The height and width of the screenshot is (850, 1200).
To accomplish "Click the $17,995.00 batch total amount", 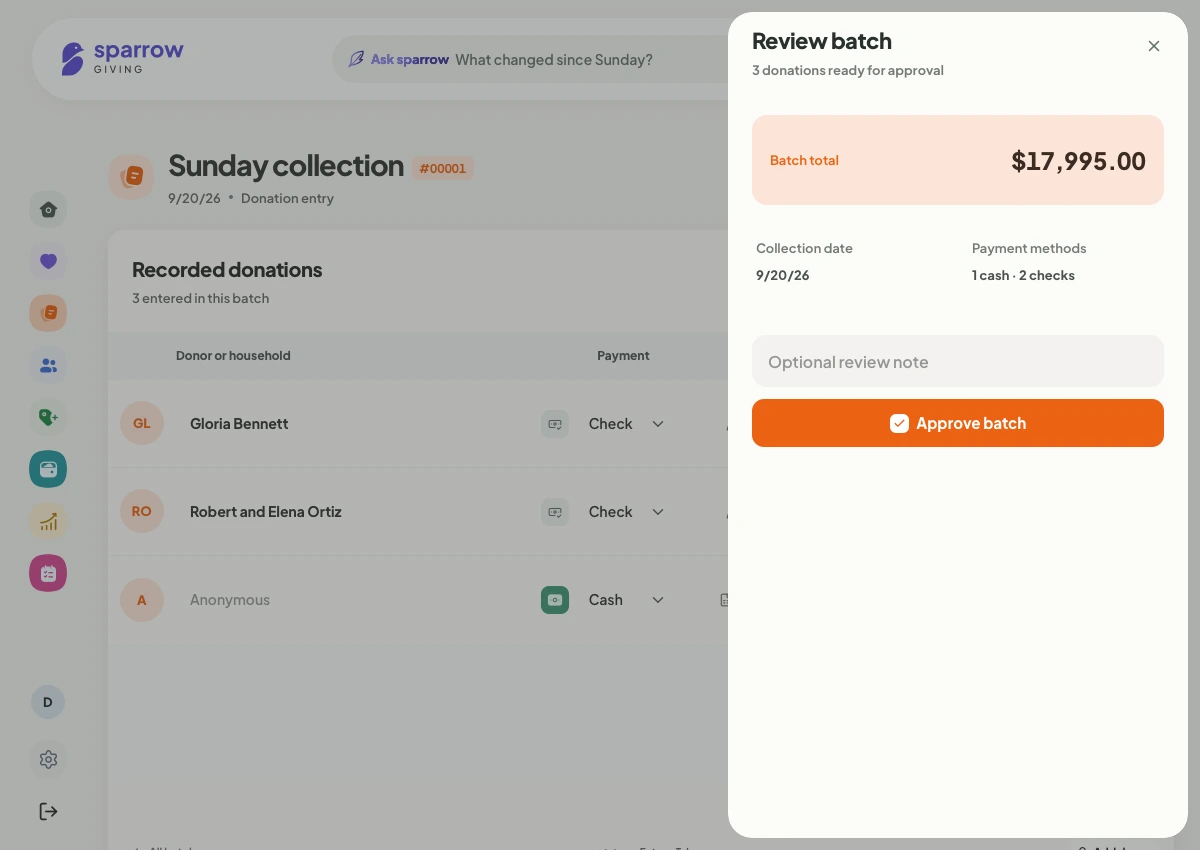I will (x=1078, y=161).
